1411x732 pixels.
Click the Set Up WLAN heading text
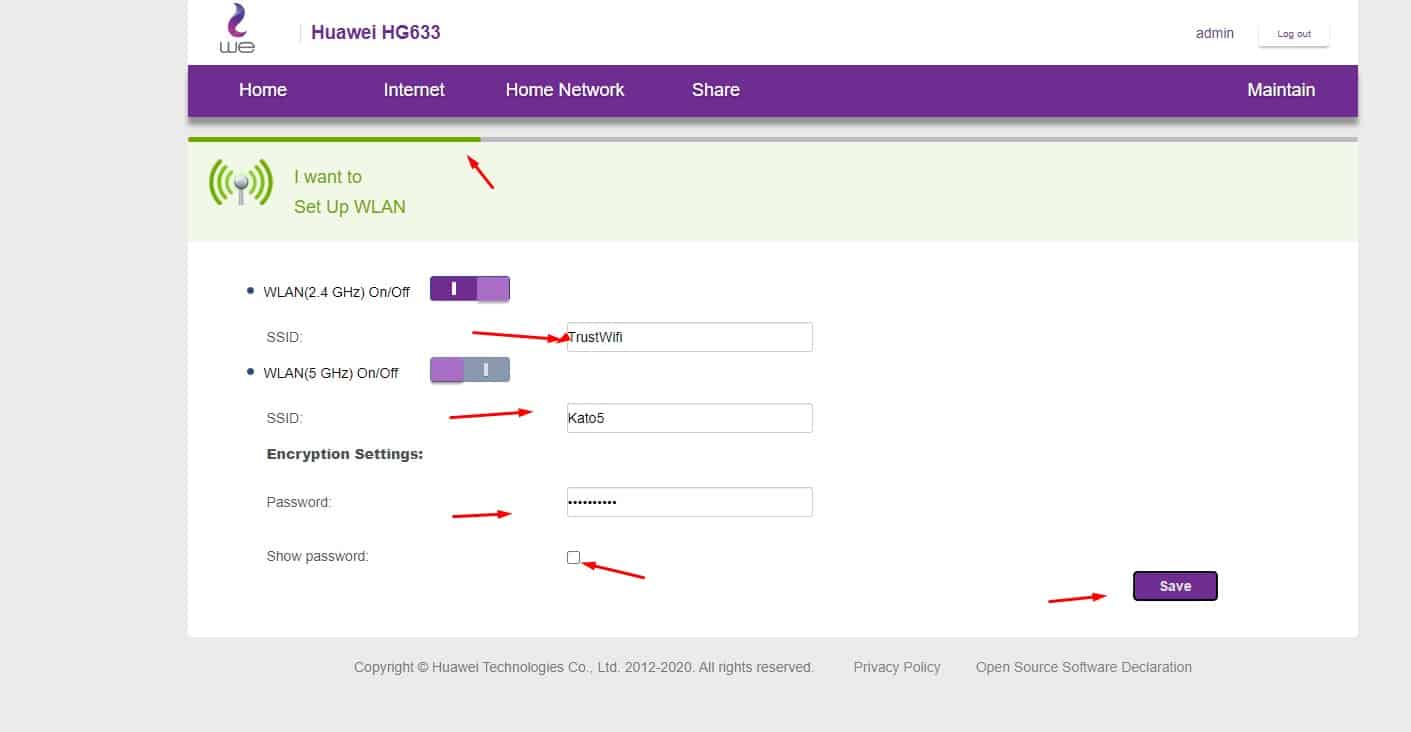(349, 207)
